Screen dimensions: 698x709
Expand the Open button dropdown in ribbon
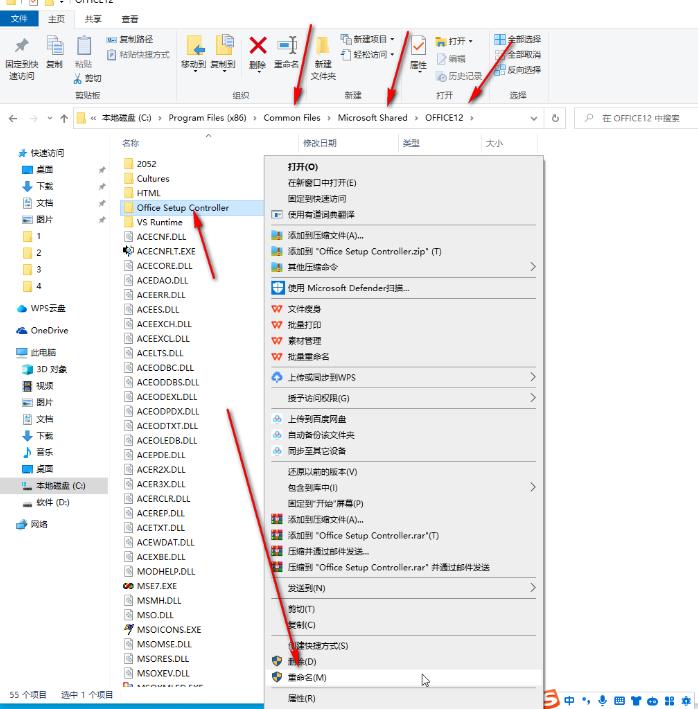(471, 41)
